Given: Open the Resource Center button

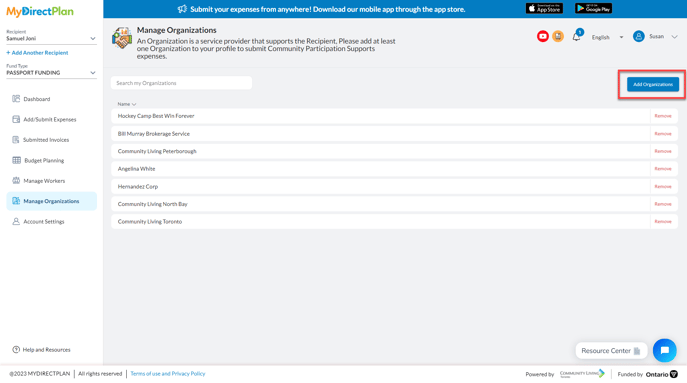Looking at the screenshot, I should [611, 351].
